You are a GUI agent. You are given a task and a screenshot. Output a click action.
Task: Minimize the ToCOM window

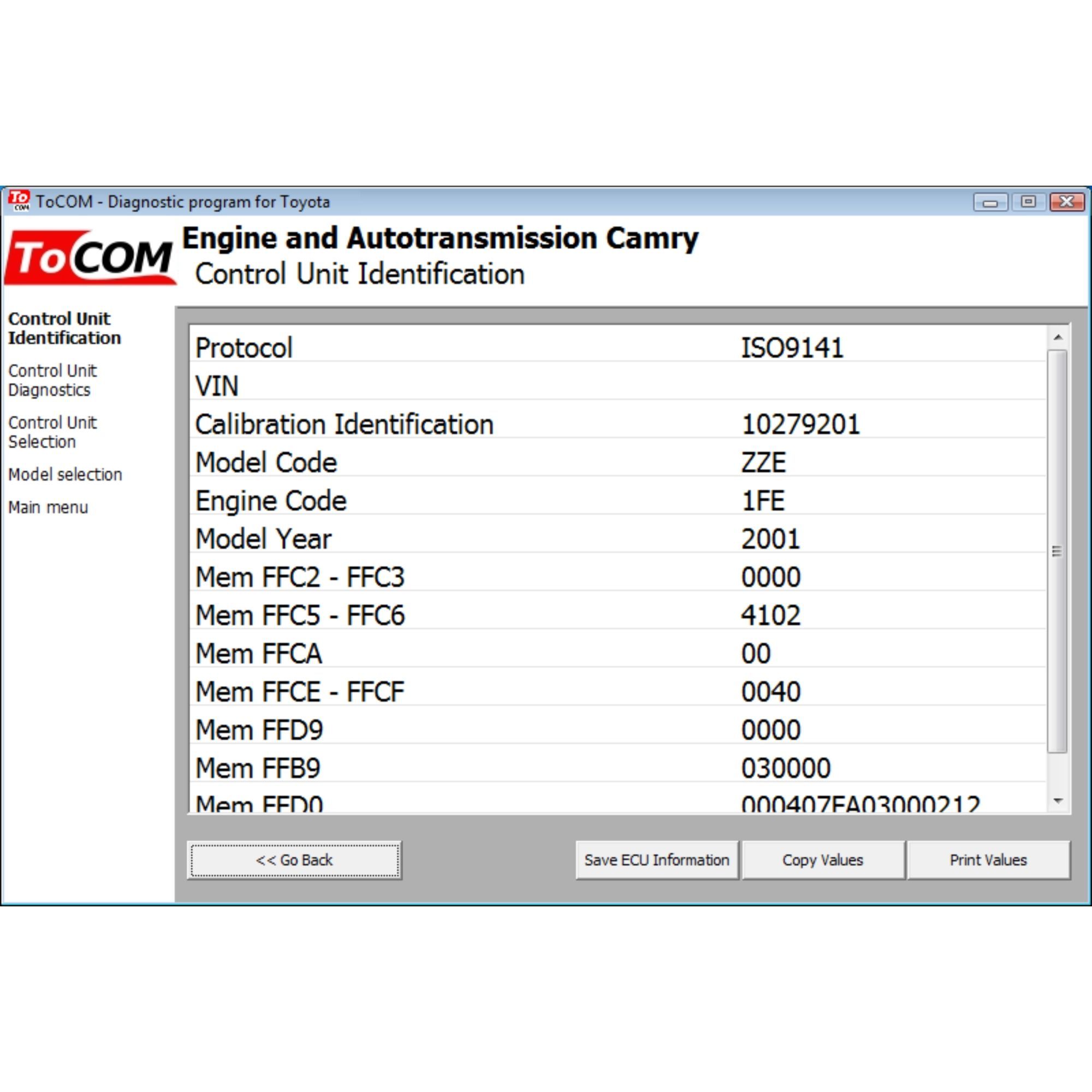pos(990,202)
